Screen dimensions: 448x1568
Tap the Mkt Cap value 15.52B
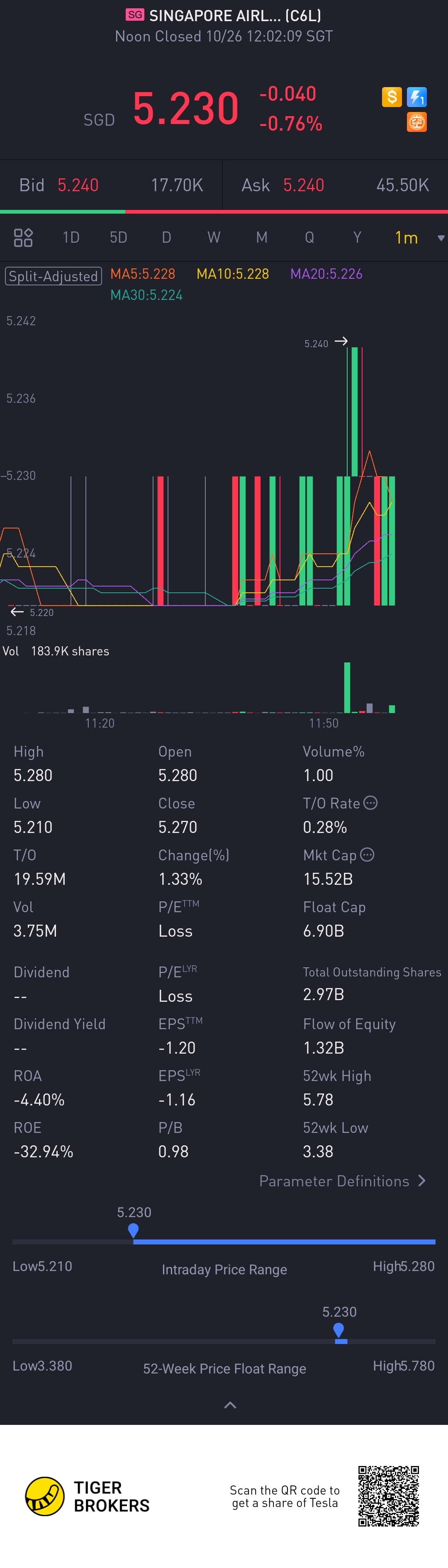(x=328, y=879)
